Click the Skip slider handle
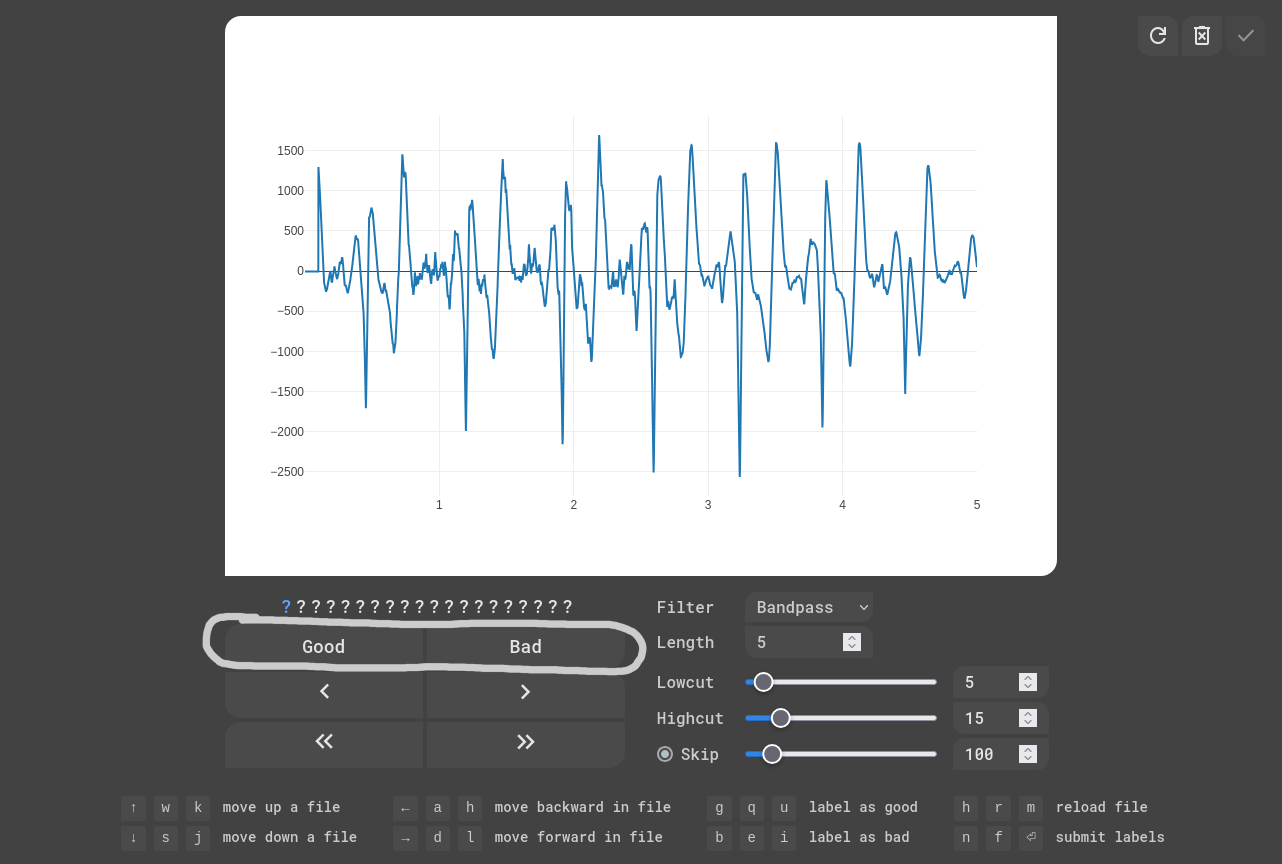Screen dimensions: 1282x864 click(x=772, y=754)
